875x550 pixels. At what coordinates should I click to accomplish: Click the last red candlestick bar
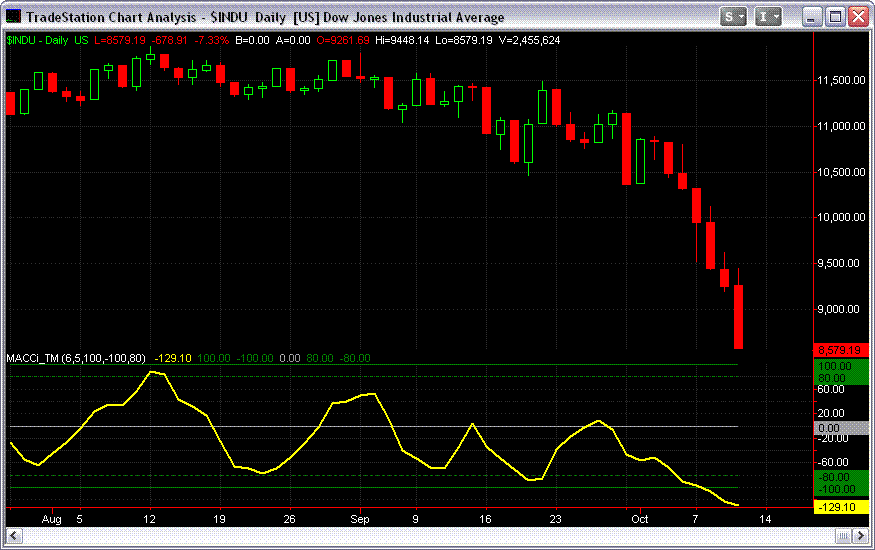tap(739, 317)
